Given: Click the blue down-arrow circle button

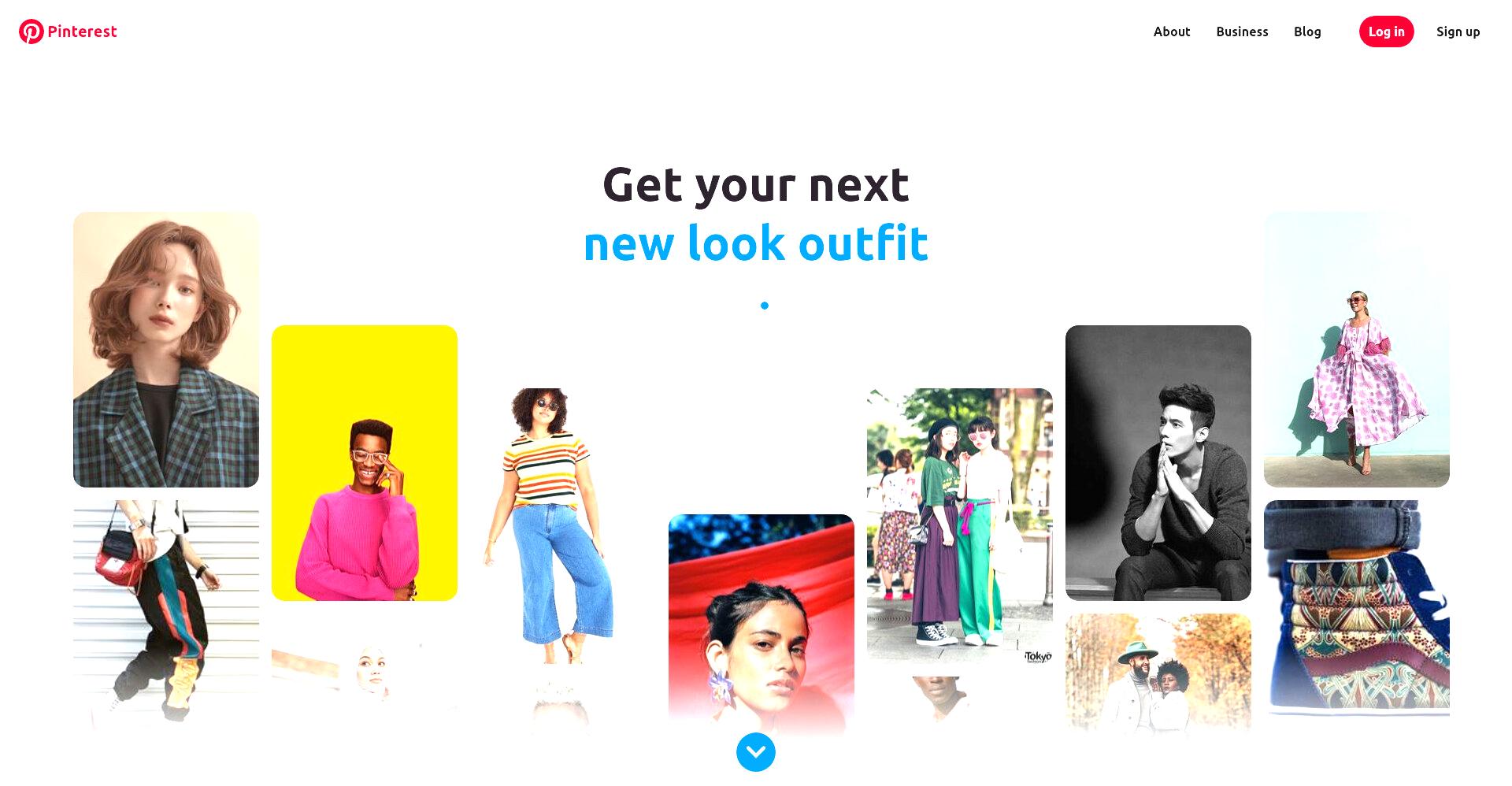Looking at the screenshot, I should click(756, 752).
